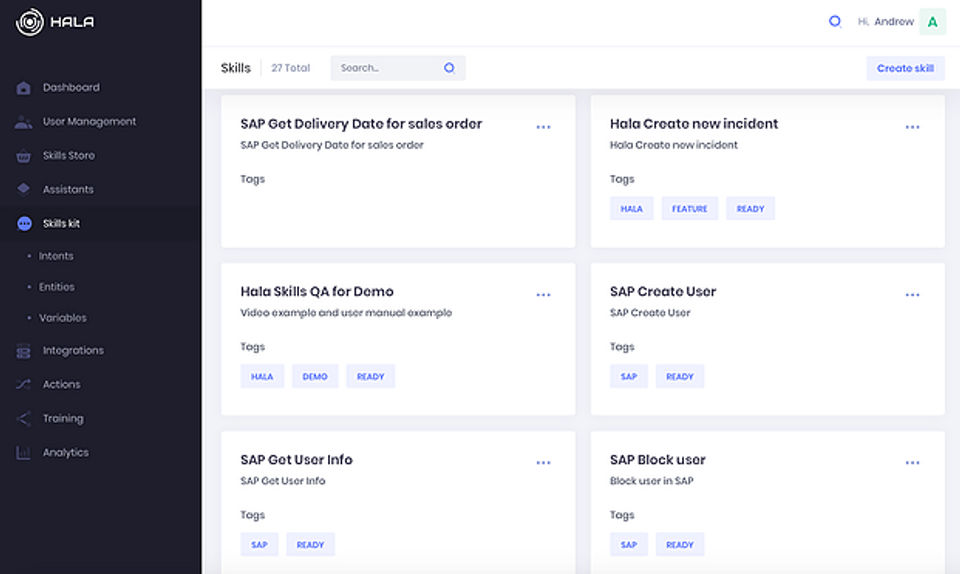Click the User Management people icon
Viewport: 960px width, 574px height.
point(23,122)
